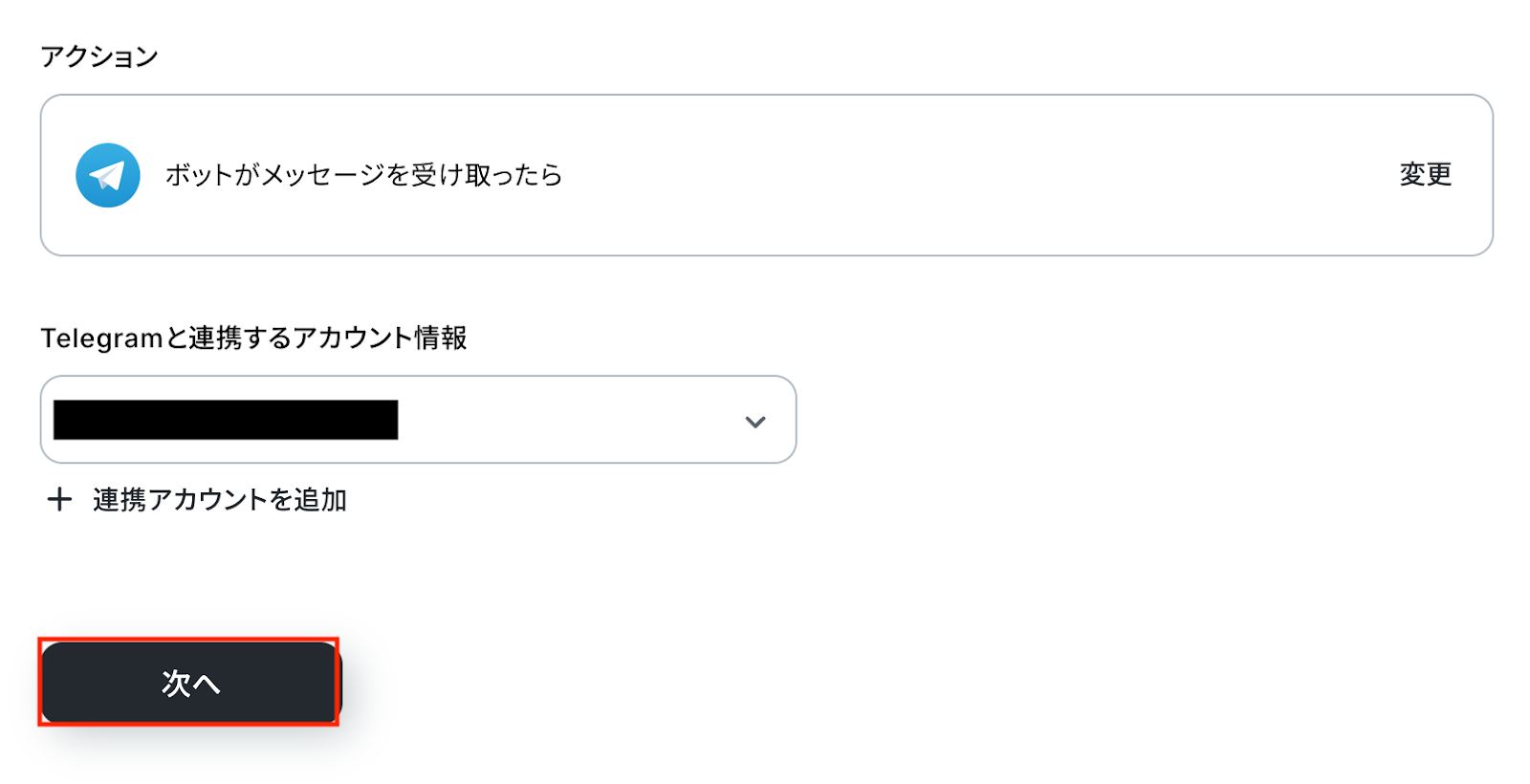The width and height of the screenshot is (1530, 784).
Task: Open the Telegram account selection dropdown
Action: (x=418, y=420)
